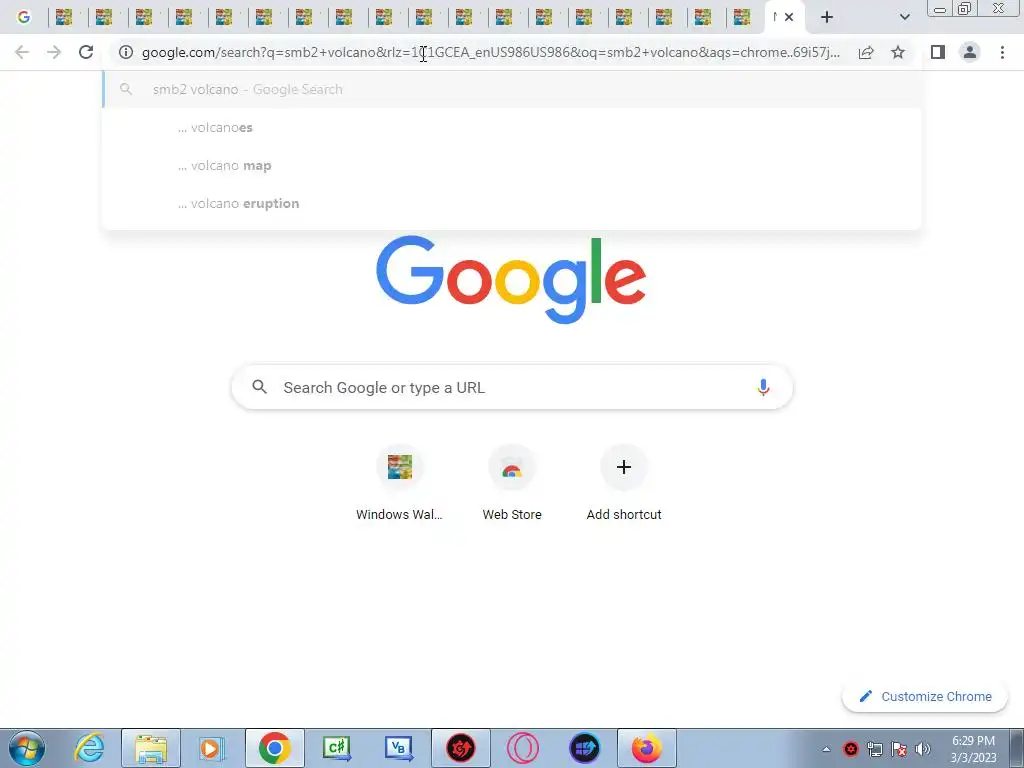Viewport: 1024px width, 768px height.
Task: Choose the '... volcano map' suggestion
Action: point(513,165)
